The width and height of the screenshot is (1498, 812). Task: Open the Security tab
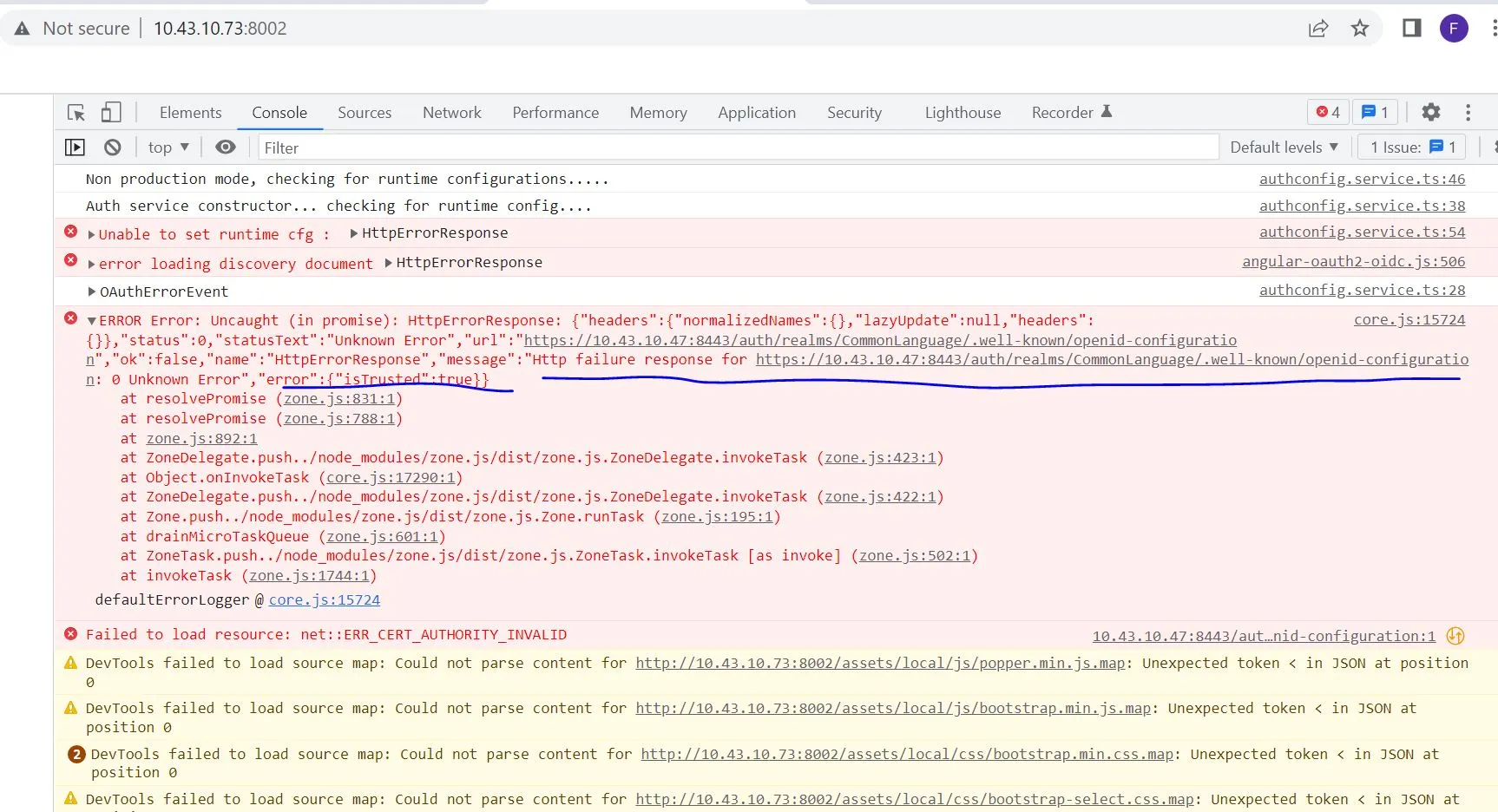click(x=855, y=113)
